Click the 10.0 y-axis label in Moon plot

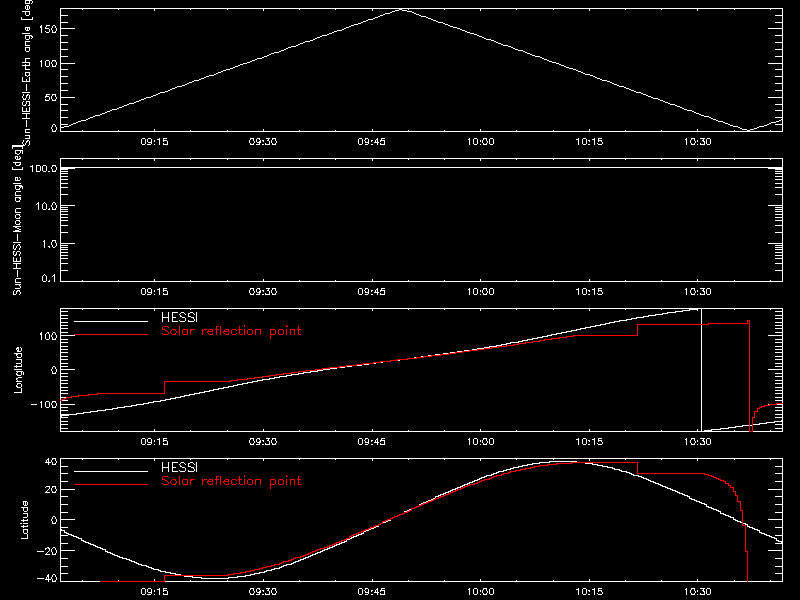[46, 206]
